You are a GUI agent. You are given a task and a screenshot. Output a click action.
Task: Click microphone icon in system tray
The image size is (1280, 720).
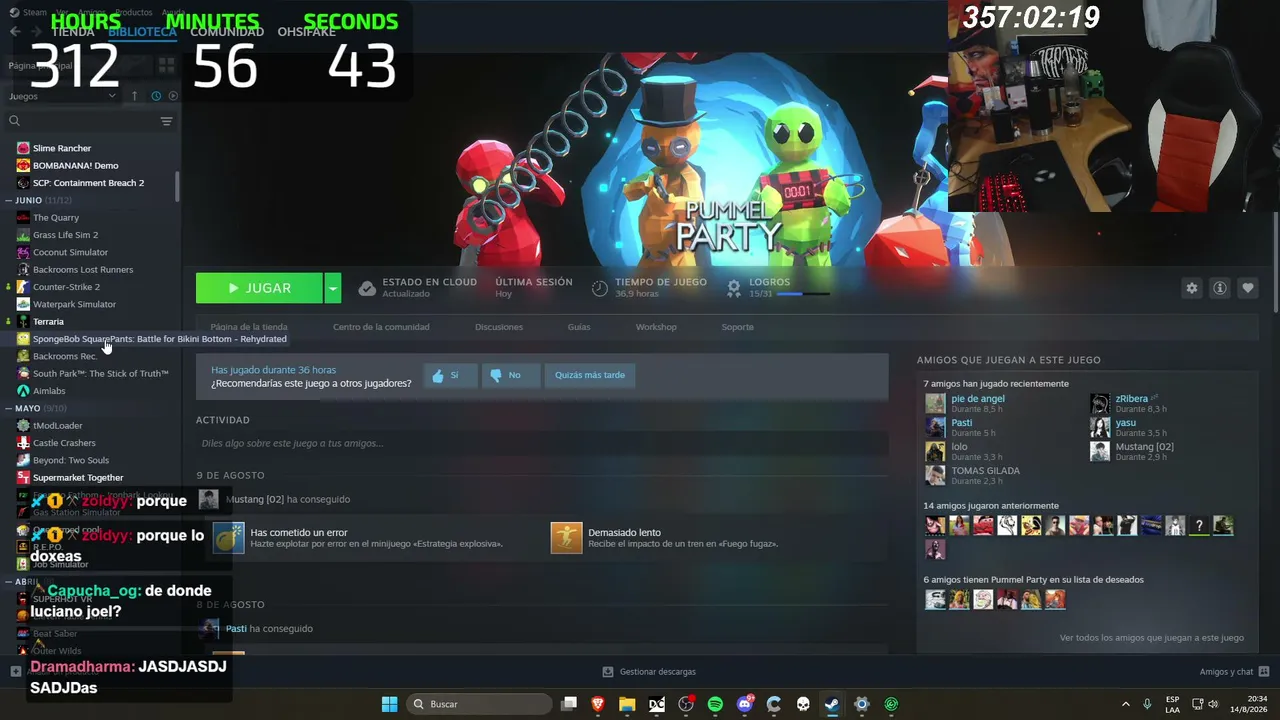(x=1147, y=704)
